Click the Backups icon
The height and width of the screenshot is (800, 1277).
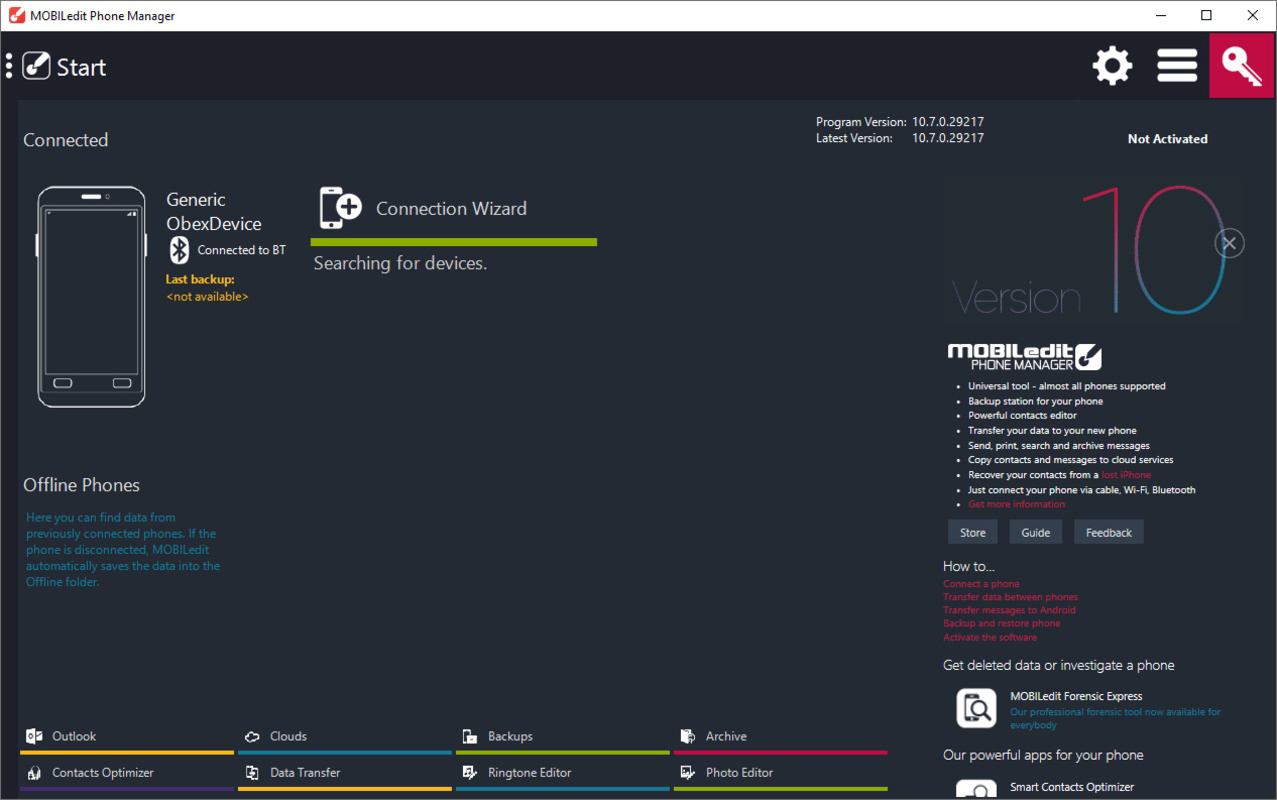click(470, 737)
